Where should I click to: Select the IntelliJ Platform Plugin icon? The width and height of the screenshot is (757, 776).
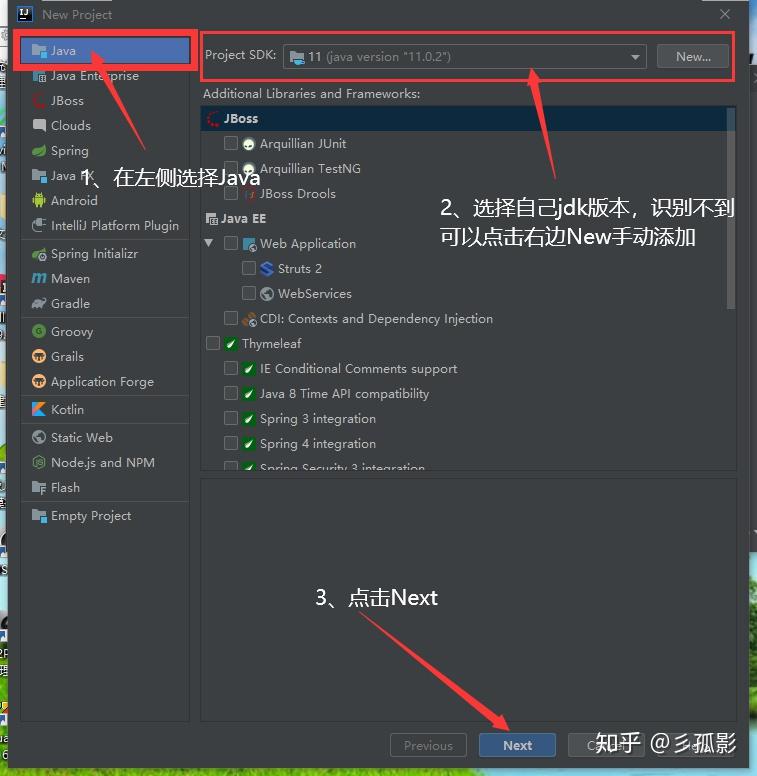point(39,225)
